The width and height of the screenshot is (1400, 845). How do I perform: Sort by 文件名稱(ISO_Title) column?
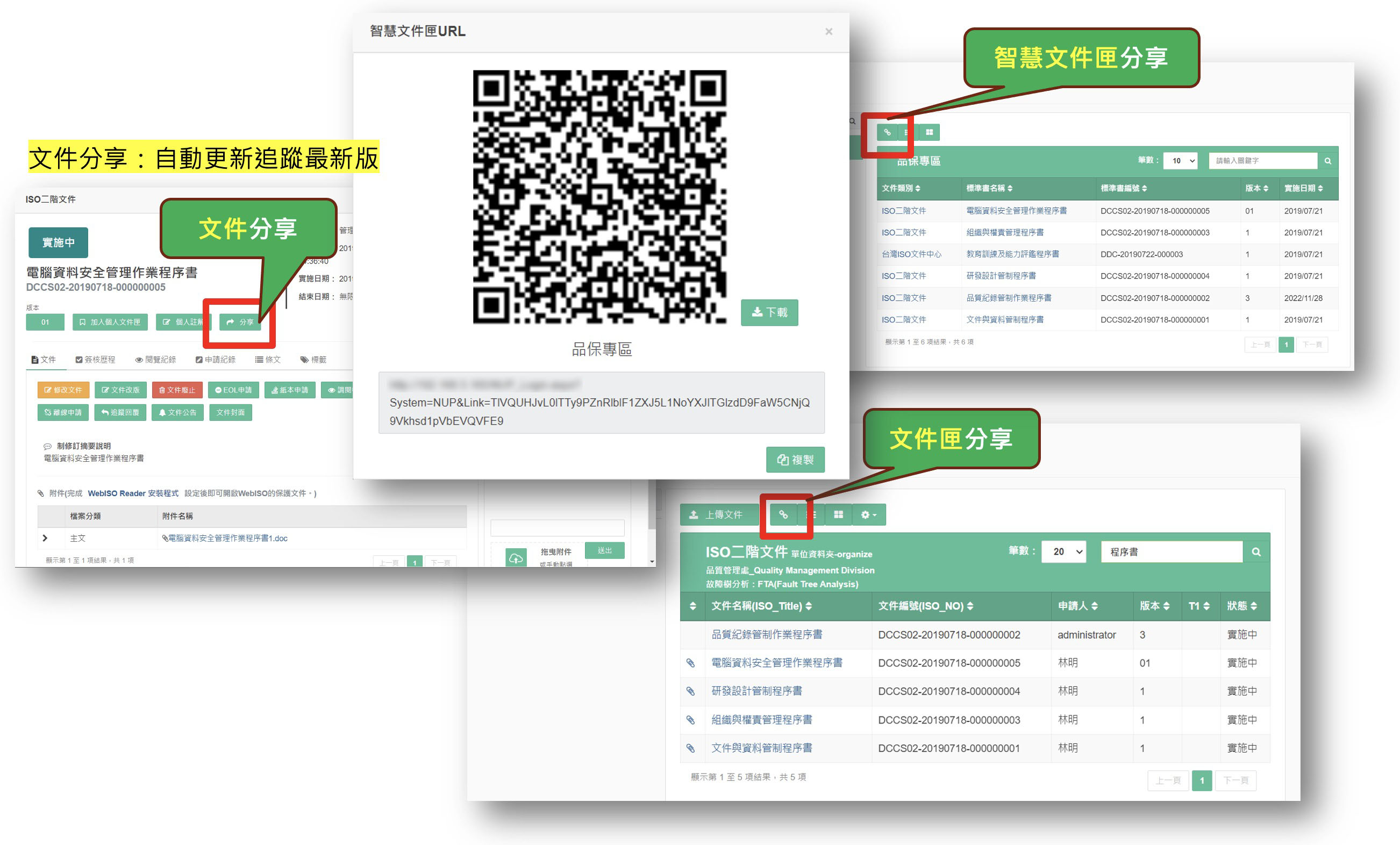pyautogui.click(x=761, y=606)
